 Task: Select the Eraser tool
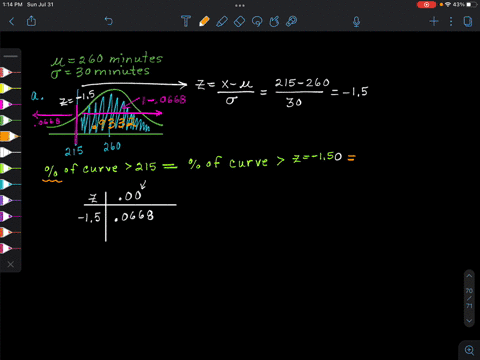(239, 22)
